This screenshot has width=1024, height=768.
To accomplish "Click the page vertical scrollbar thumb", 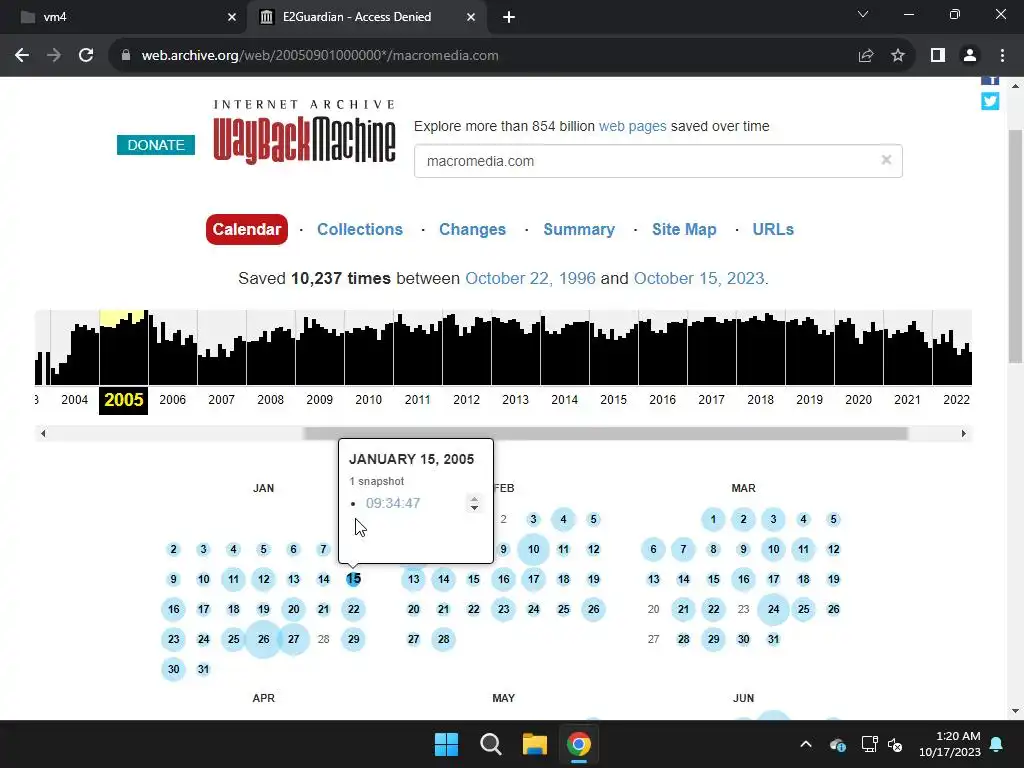I will coord(1015,246).
